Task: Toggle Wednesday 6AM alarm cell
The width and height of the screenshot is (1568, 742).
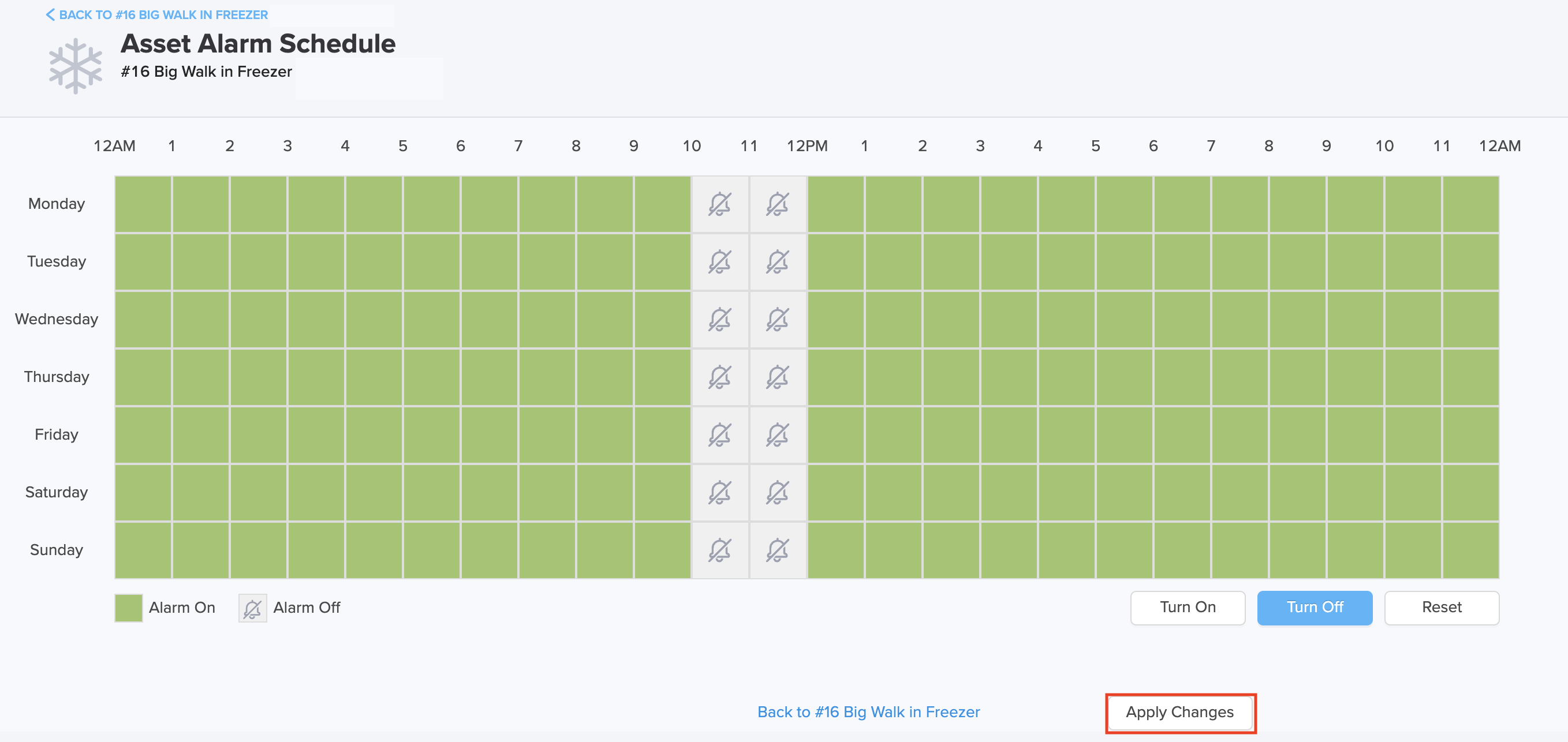Action: point(490,319)
